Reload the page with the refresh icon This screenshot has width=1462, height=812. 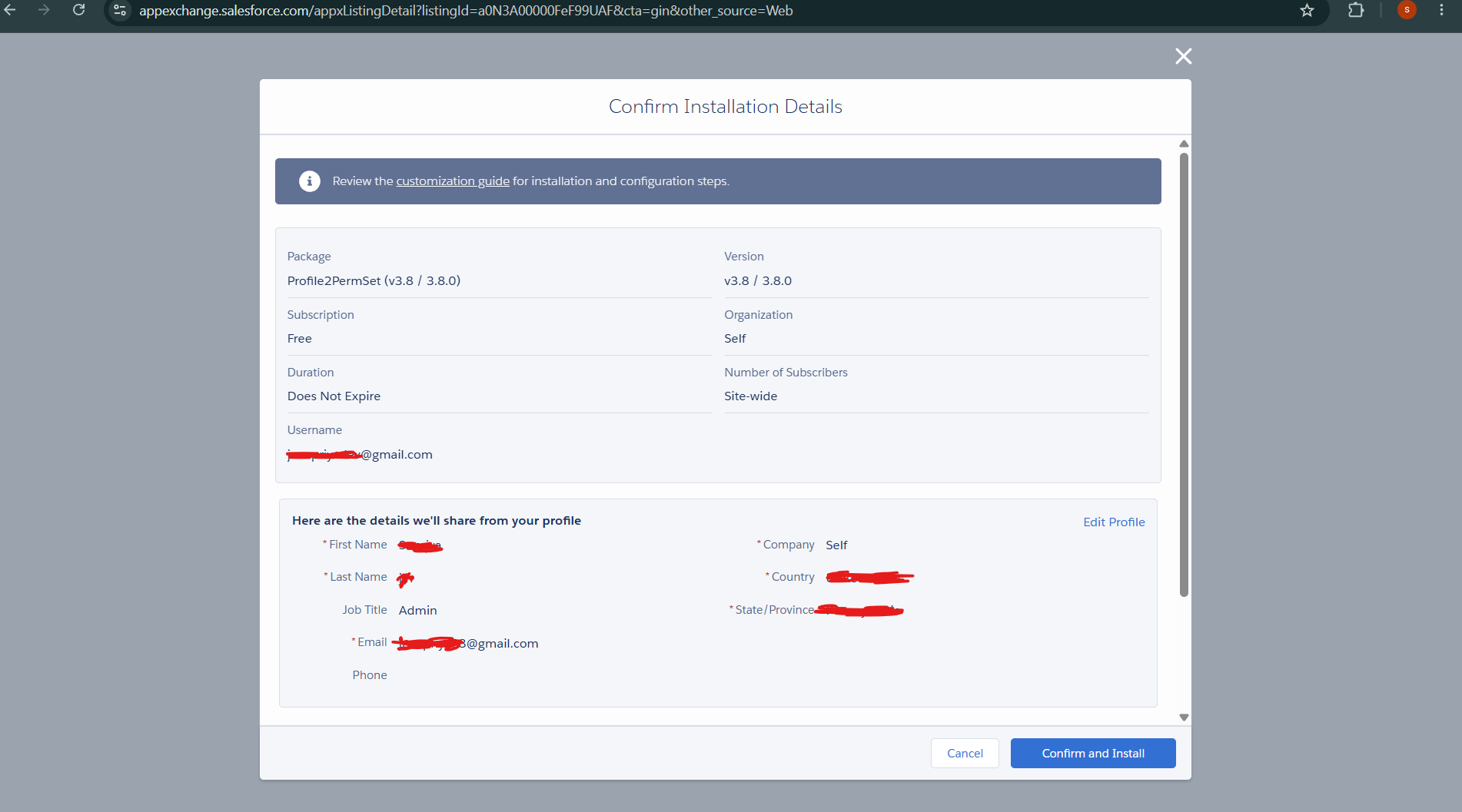(x=78, y=10)
